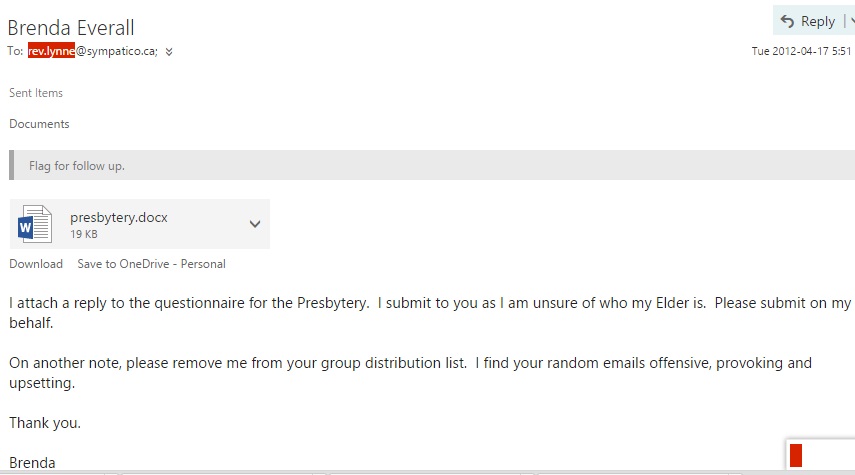This screenshot has height=475, width=855.
Task: Click Save to OneDrive - Personal
Action: (151, 264)
